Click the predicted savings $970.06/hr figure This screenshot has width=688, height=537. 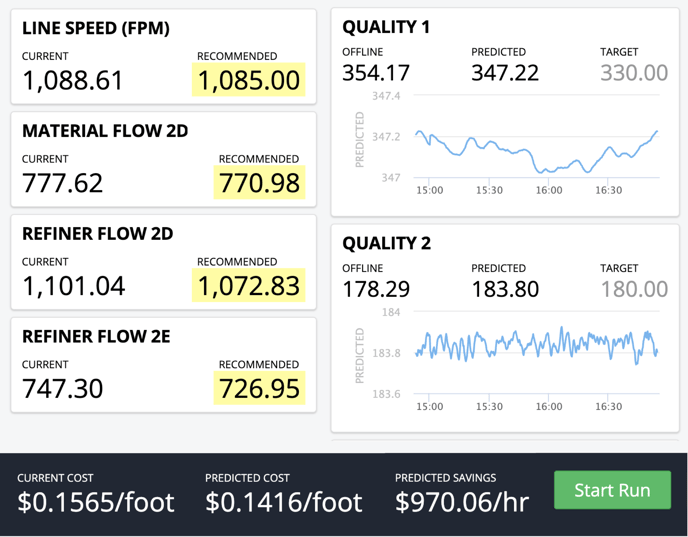pos(464,500)
